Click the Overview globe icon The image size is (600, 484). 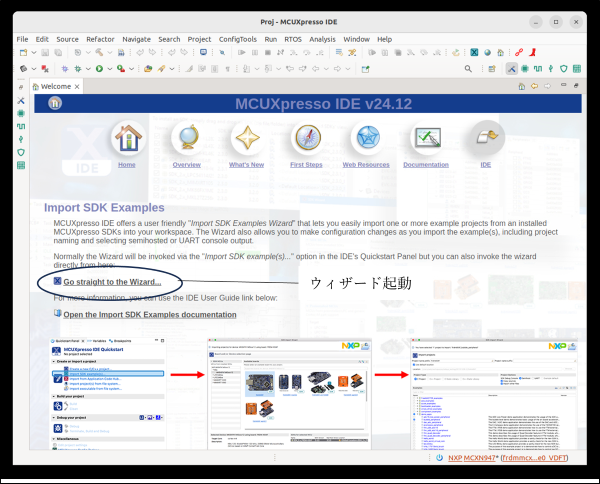(187, 139)
